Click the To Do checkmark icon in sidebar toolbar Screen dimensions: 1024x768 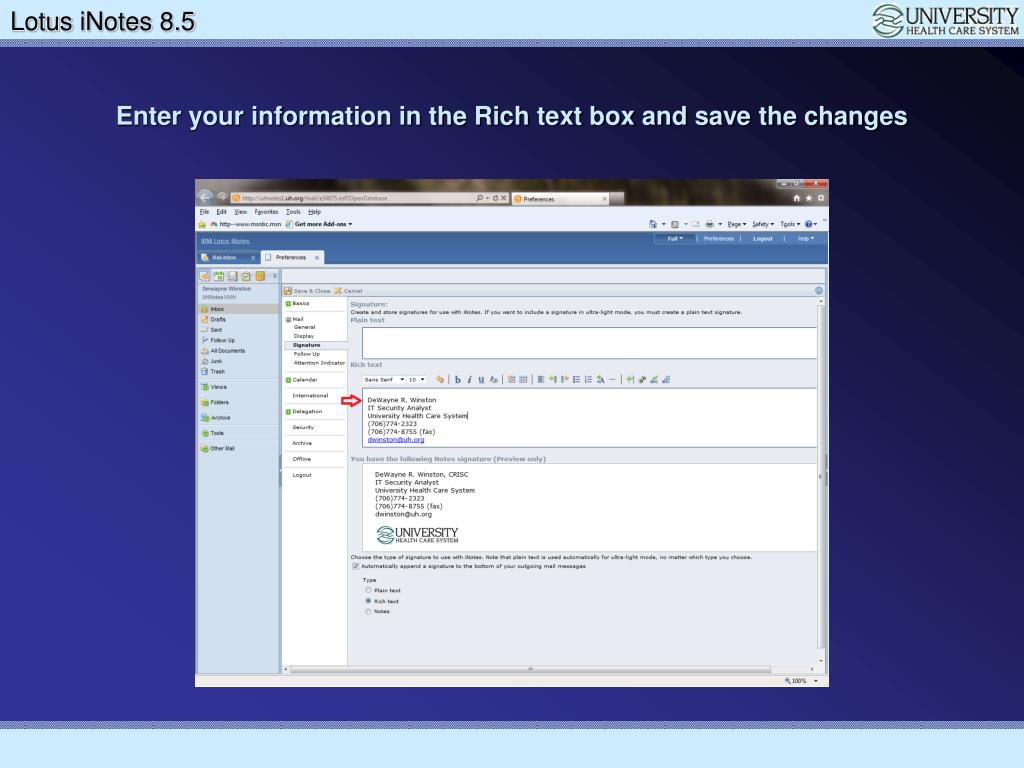[x=246, y=276]
